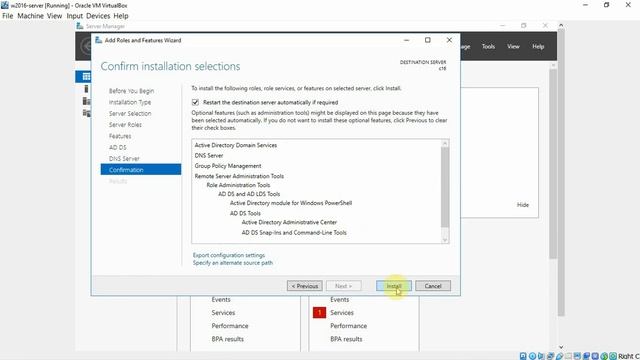Click the shared folders icon in VirtualBox status bar

point(568,356)
